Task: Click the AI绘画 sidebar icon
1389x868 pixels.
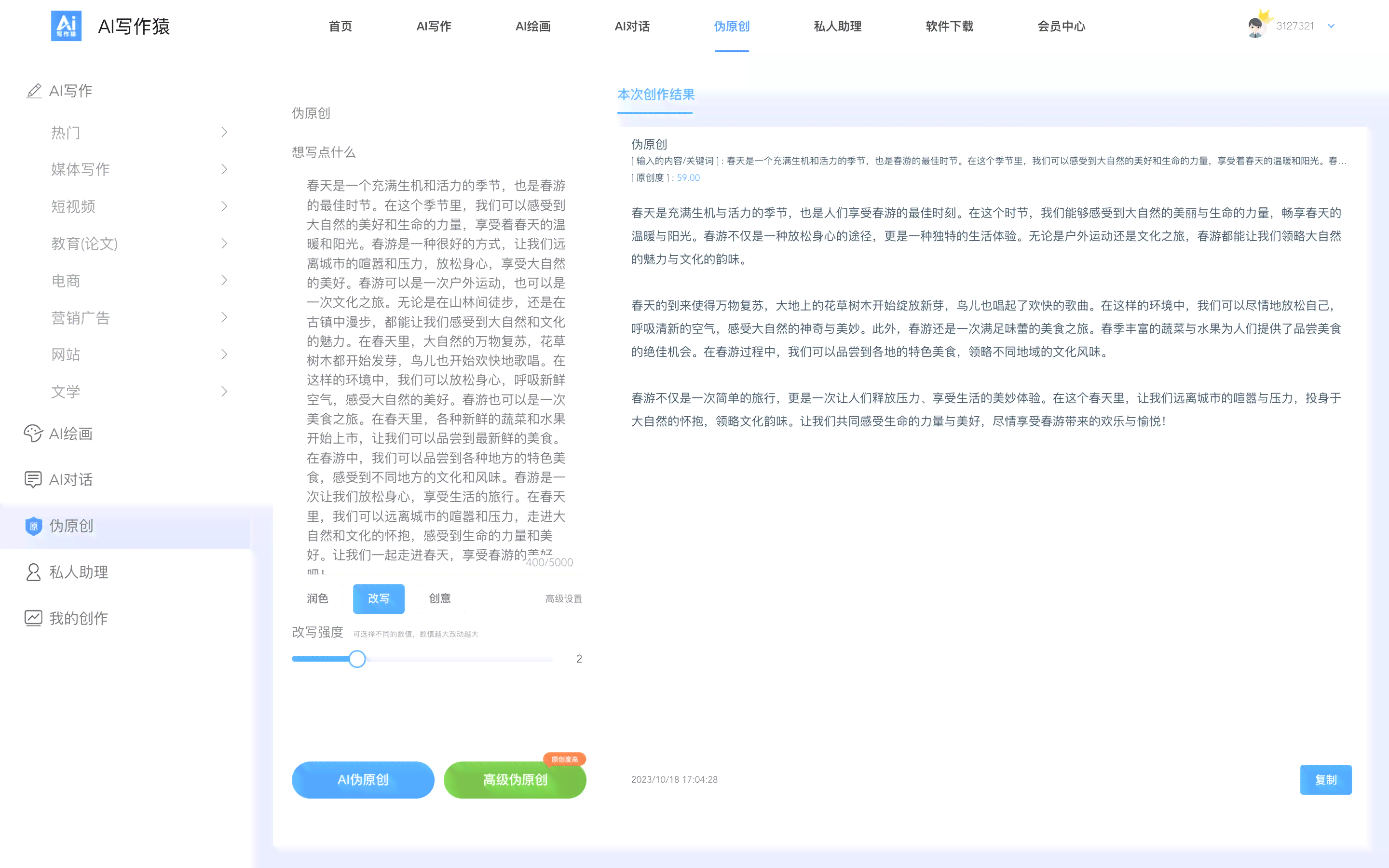Action: 32,434
